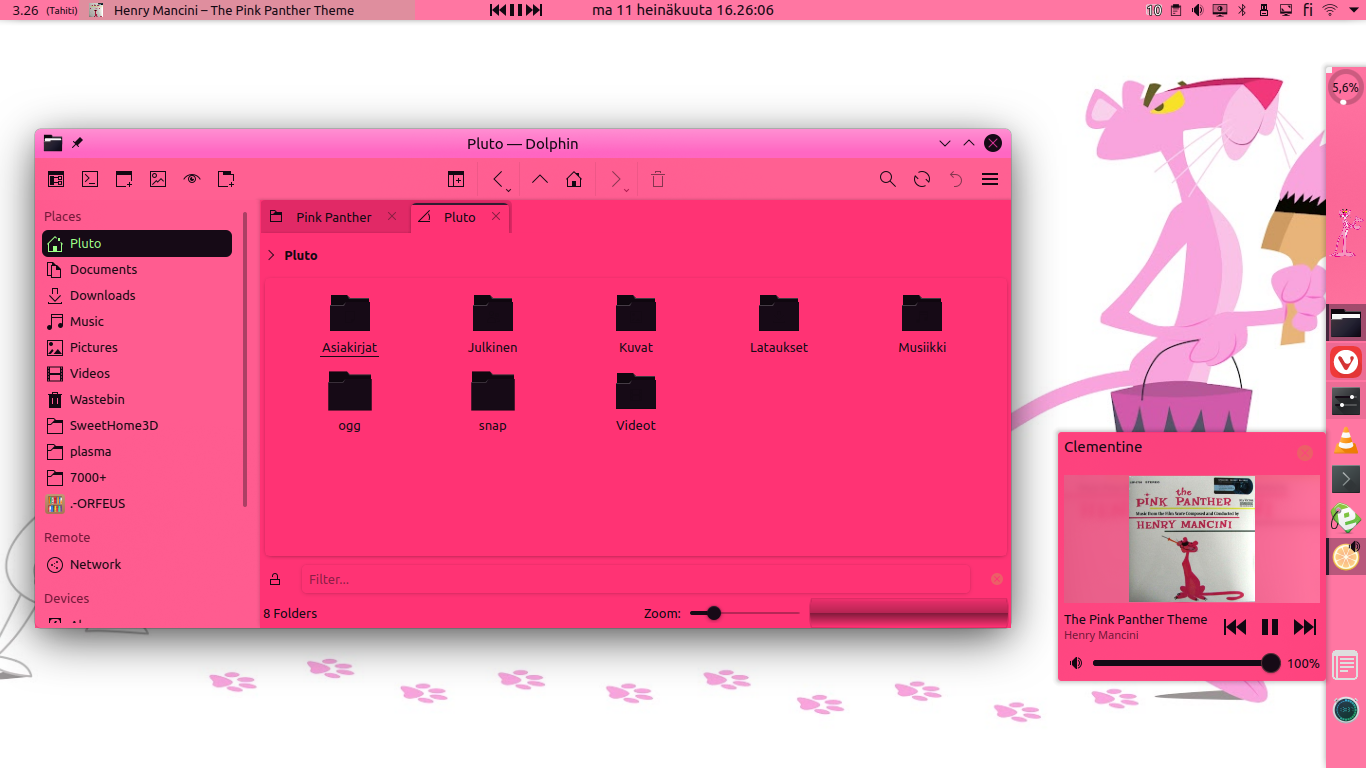The width and height of the screenshot is (1366, 768).
Task: Toggle image previews icon in Dolphin toolbar
Action: pyautogui.click(x=158, y=179)
